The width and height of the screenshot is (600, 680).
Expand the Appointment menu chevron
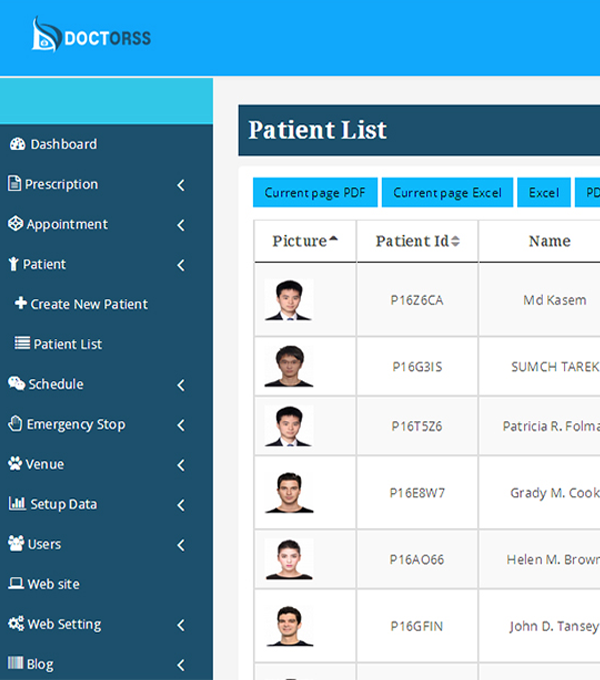point(181,225)
